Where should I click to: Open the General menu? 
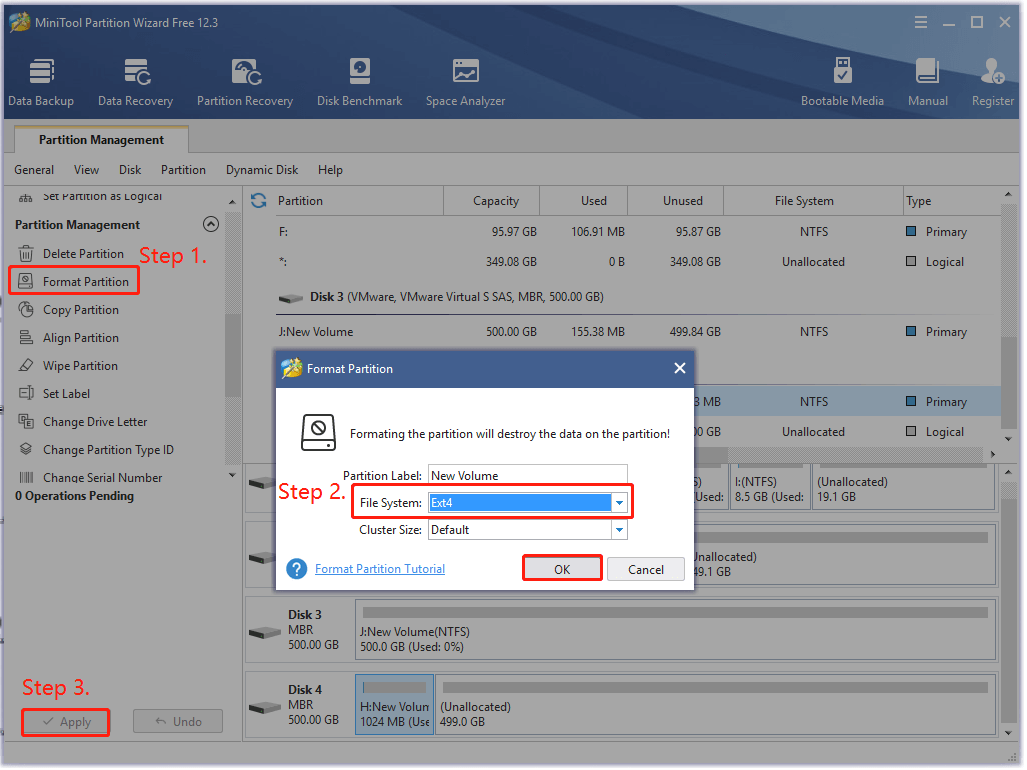[34, 170]
